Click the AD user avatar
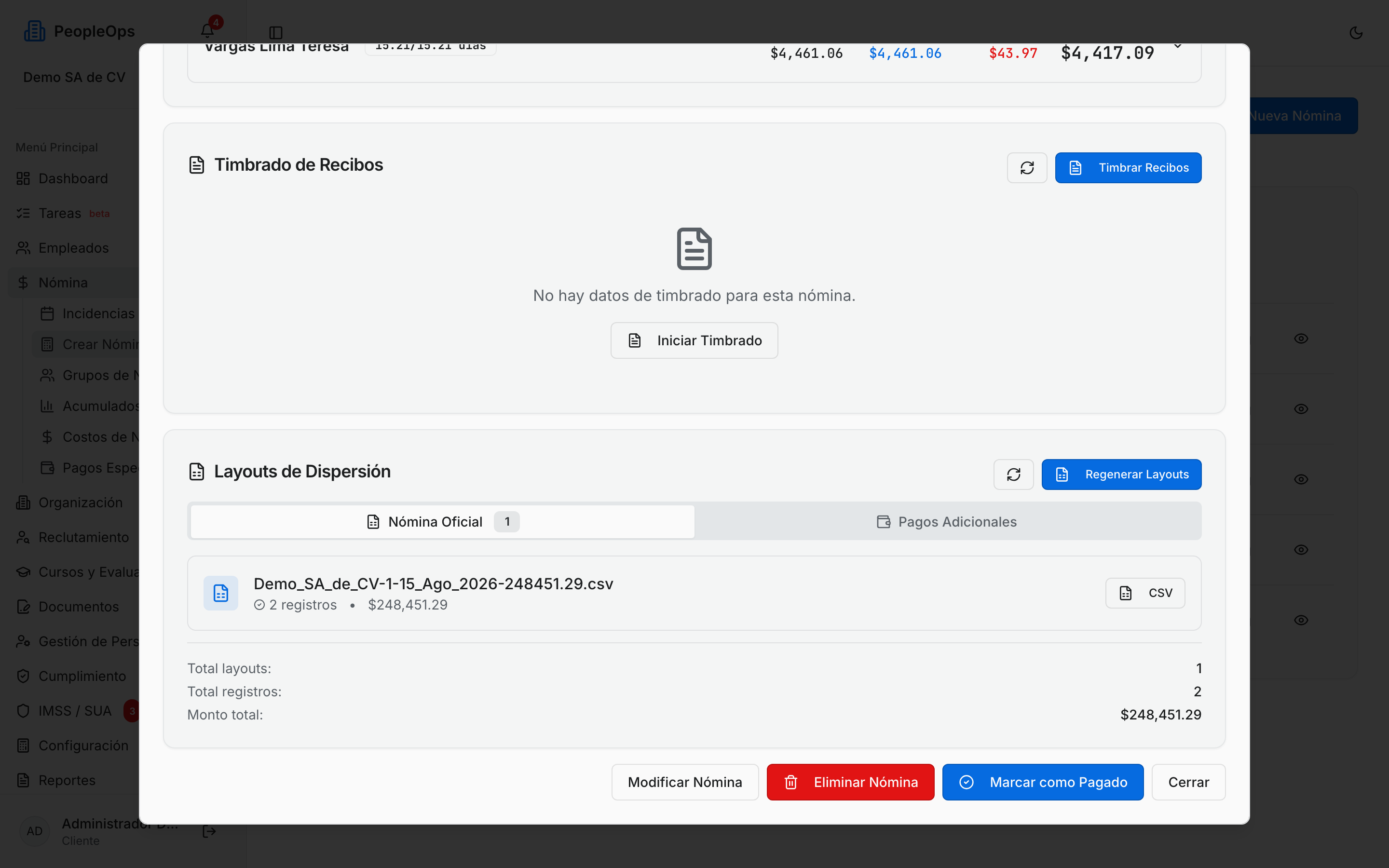The image size is (1389, 868). (34, 831)
